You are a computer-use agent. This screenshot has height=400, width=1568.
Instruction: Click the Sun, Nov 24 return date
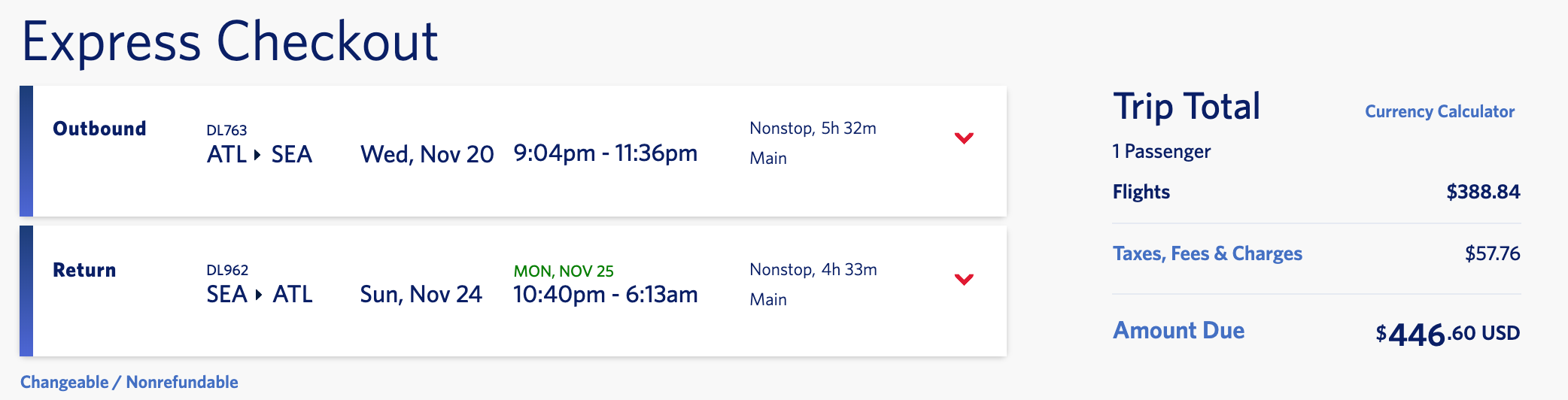[421, 294]
